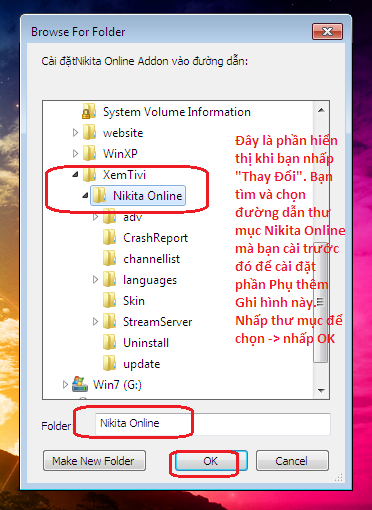Select the Win7 (G:) drive label
The height and width of the screenshot is (510, 372).
coord(117,385)
